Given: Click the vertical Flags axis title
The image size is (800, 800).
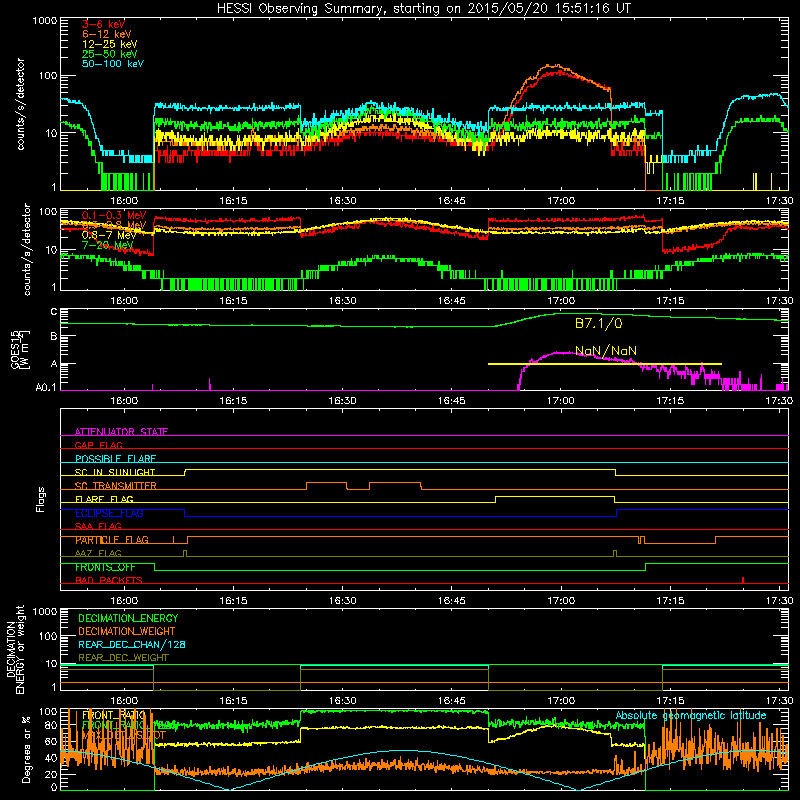Looking at the screenshot, I should (41, 499).
